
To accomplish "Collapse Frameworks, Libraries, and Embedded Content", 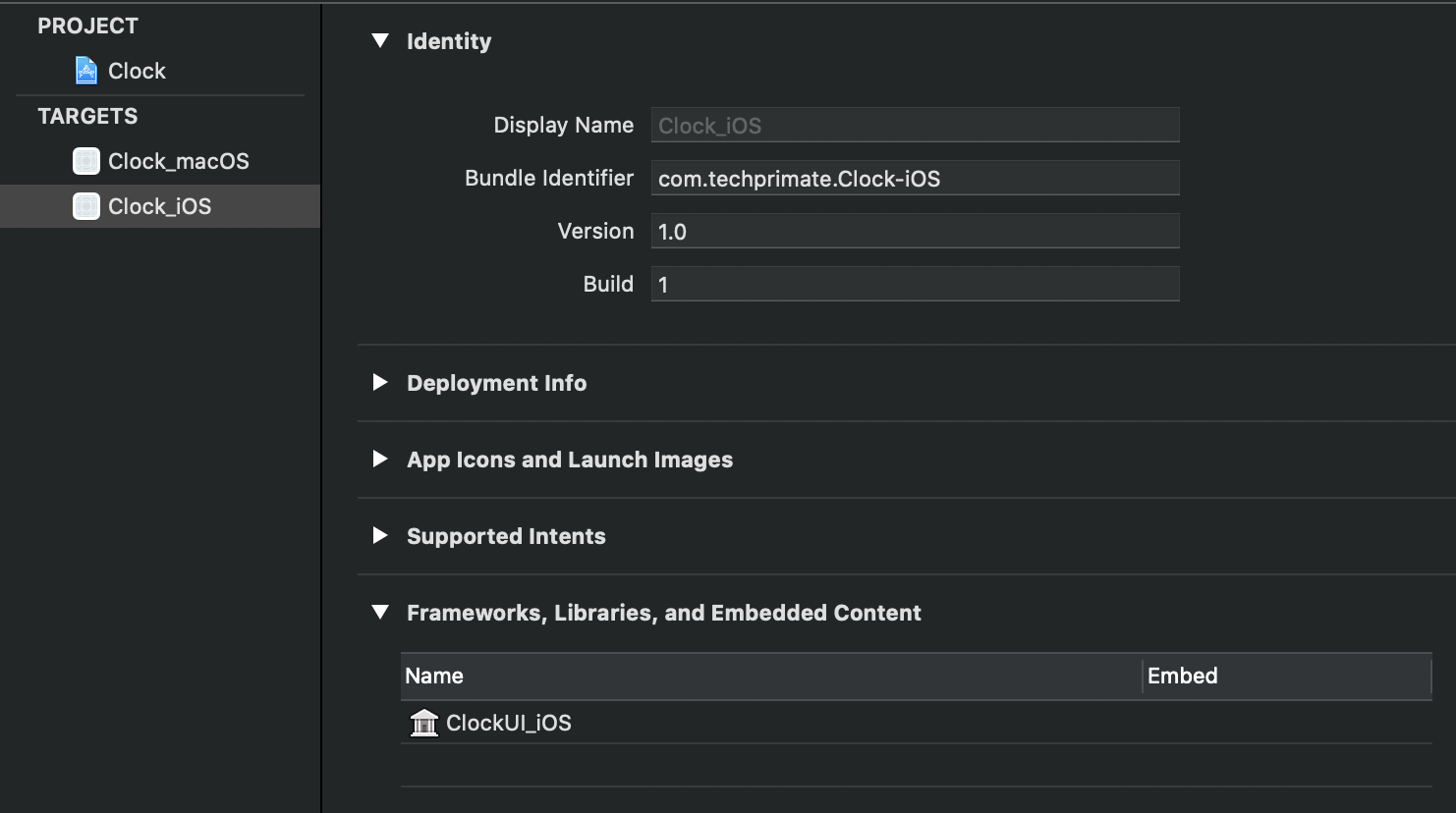I will coord(380,613).
